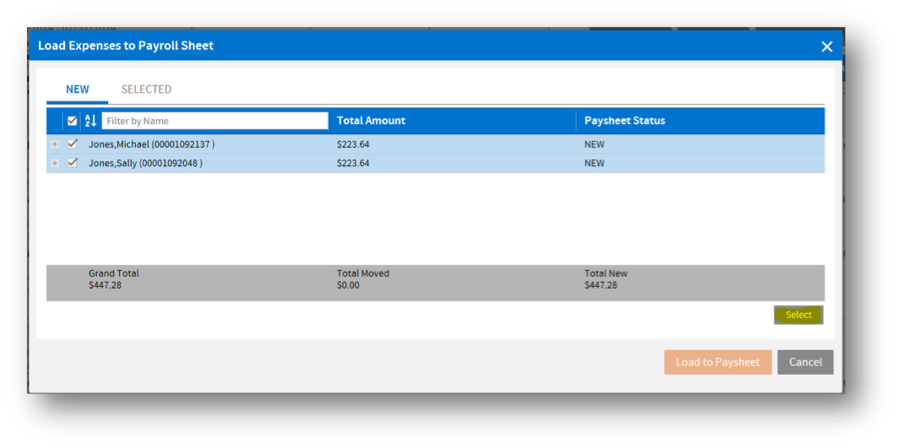Screen dimensions: 900x448
Task: Click NEW status in Jones,Sally row
Action: pos(594,163)
